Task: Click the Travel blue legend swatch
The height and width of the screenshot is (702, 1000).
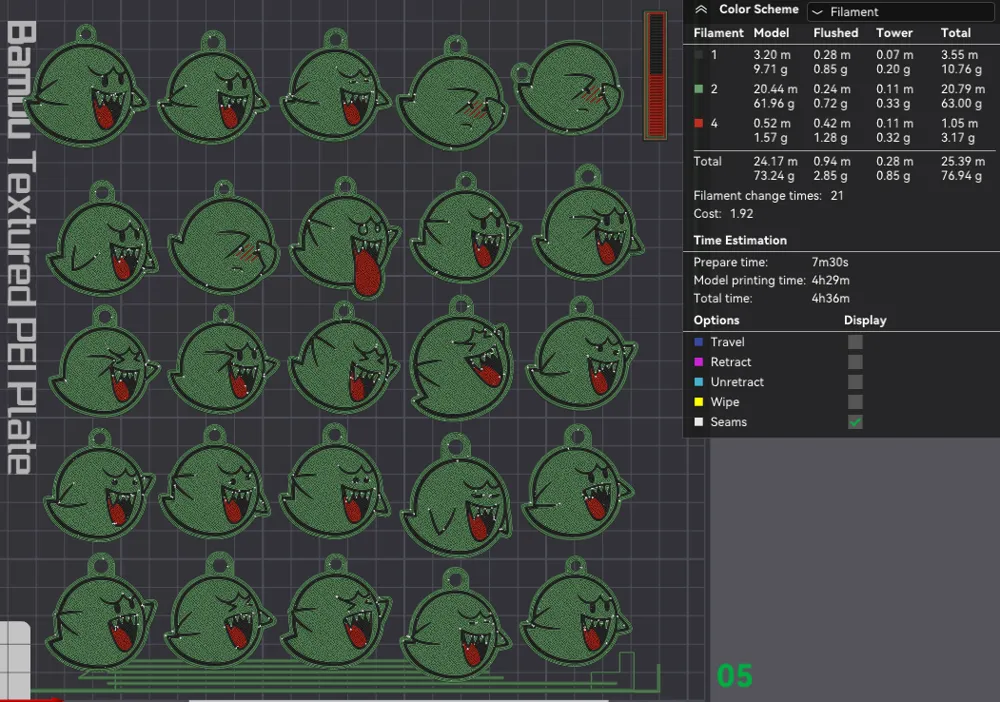Action: click(x=699, y=342)
